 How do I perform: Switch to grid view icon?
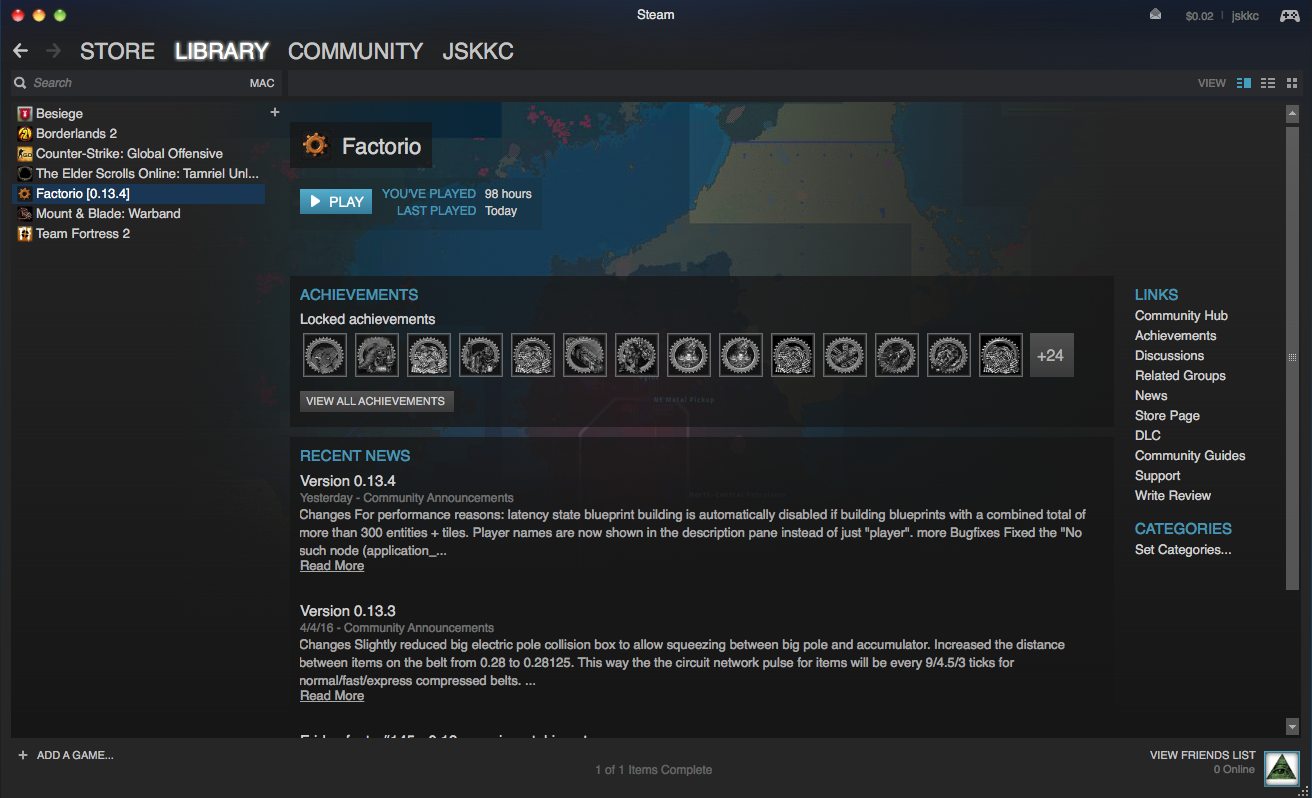pyautogui.click(x=1292, y=83)
